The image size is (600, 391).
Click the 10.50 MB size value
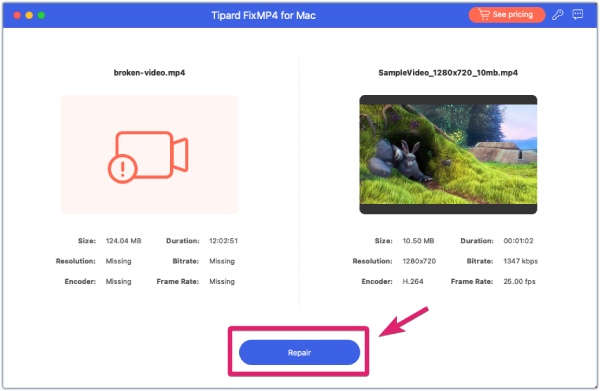pos(418,241)
